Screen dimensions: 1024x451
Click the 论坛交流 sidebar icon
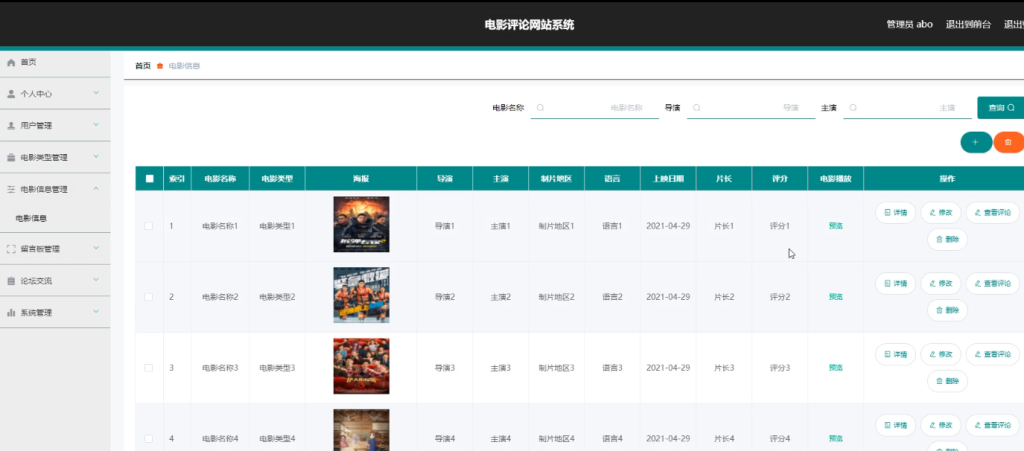pos(10,281)
